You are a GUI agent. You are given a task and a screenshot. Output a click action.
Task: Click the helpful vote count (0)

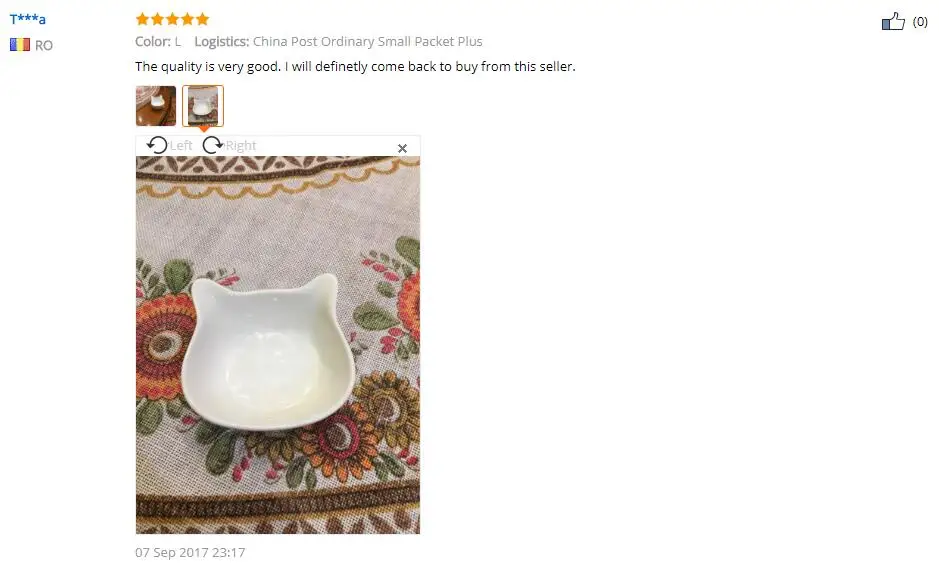coord(920,22)
